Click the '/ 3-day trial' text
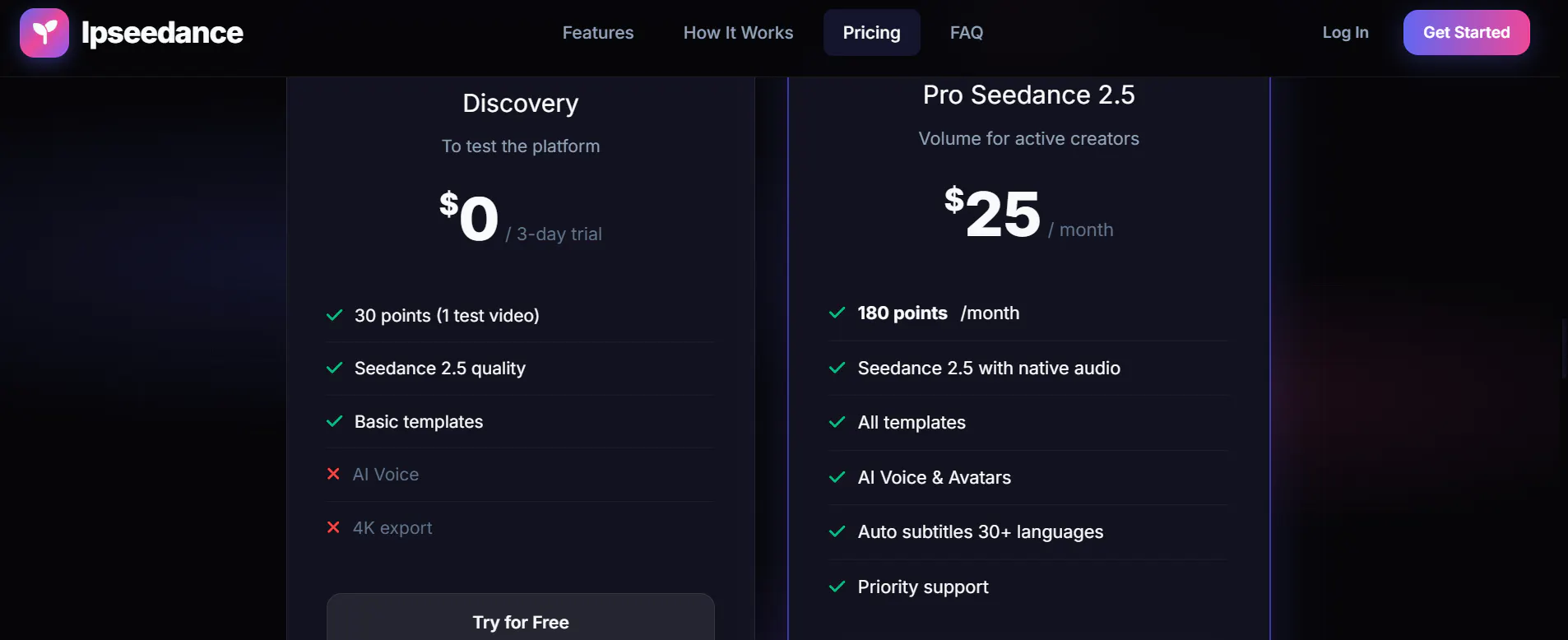 coord(554,234)
